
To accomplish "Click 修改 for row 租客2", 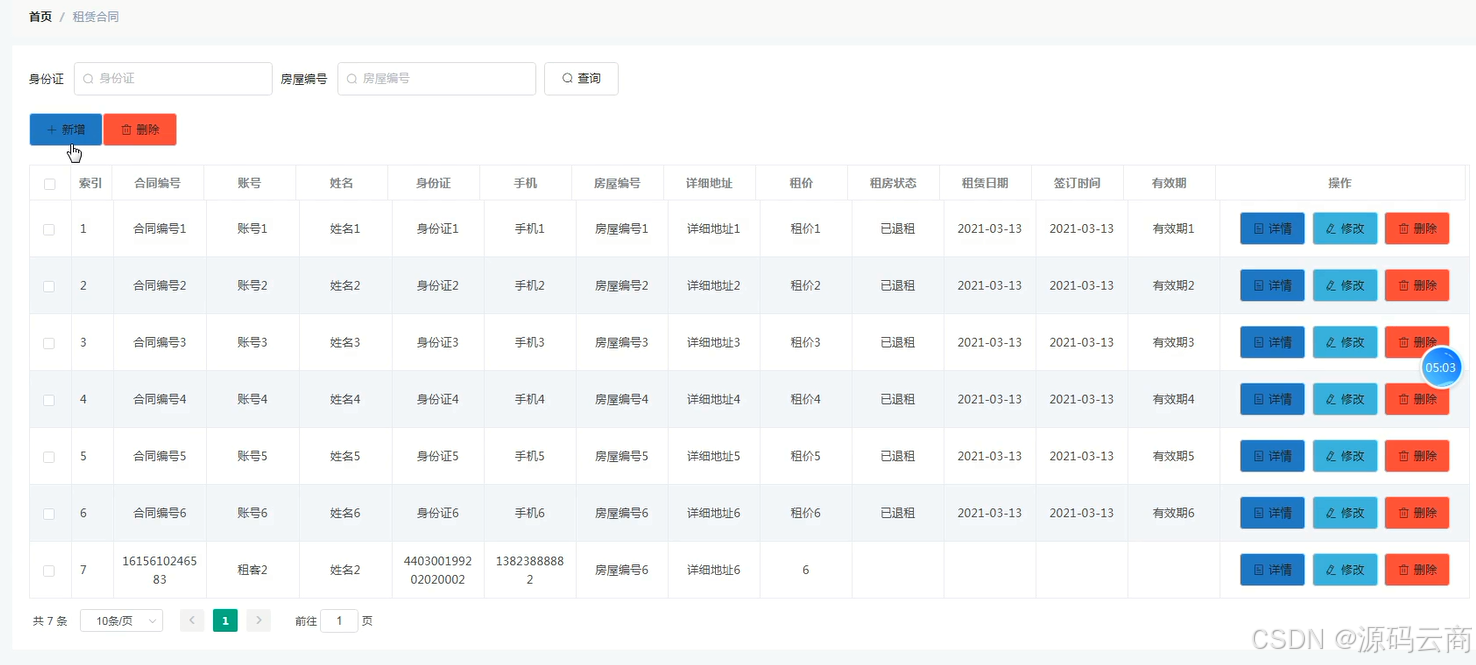I will [x=1345, y=570].
